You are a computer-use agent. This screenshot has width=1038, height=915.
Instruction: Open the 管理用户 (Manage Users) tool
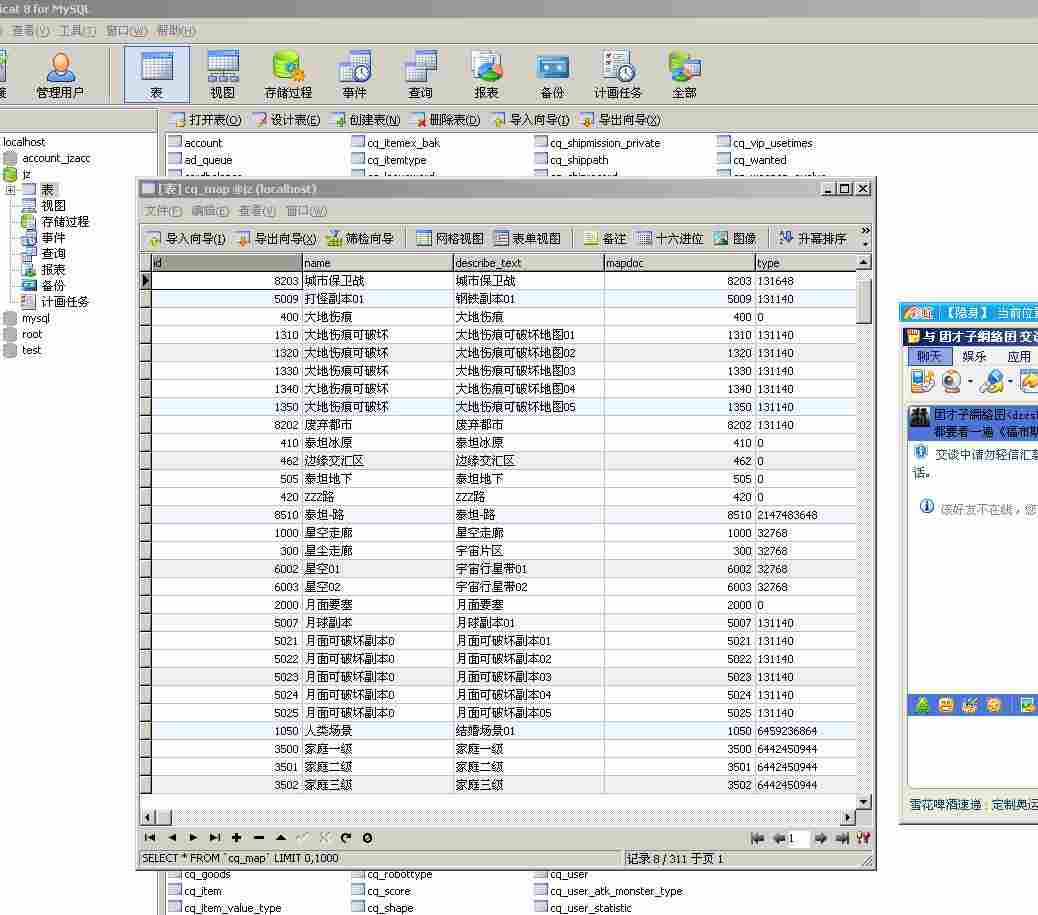59,75
